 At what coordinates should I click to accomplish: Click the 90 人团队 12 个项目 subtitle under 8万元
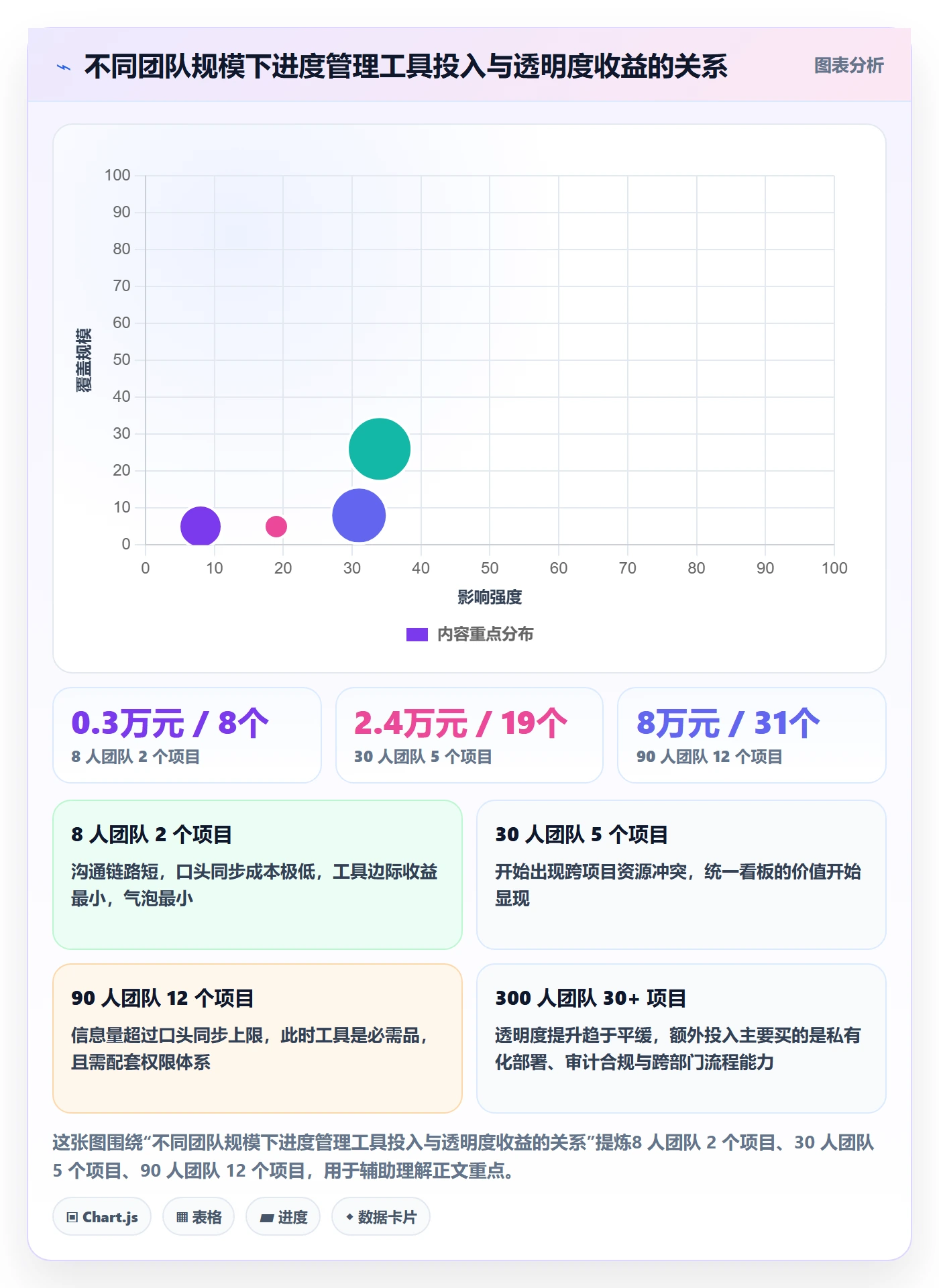pyautogui.click(x=710, y=757)
